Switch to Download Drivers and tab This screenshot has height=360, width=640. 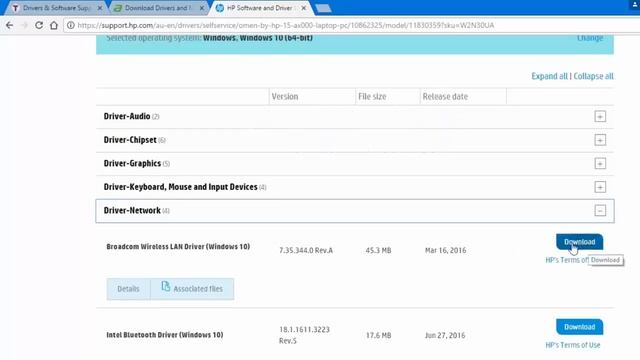[x=158, y=8]
